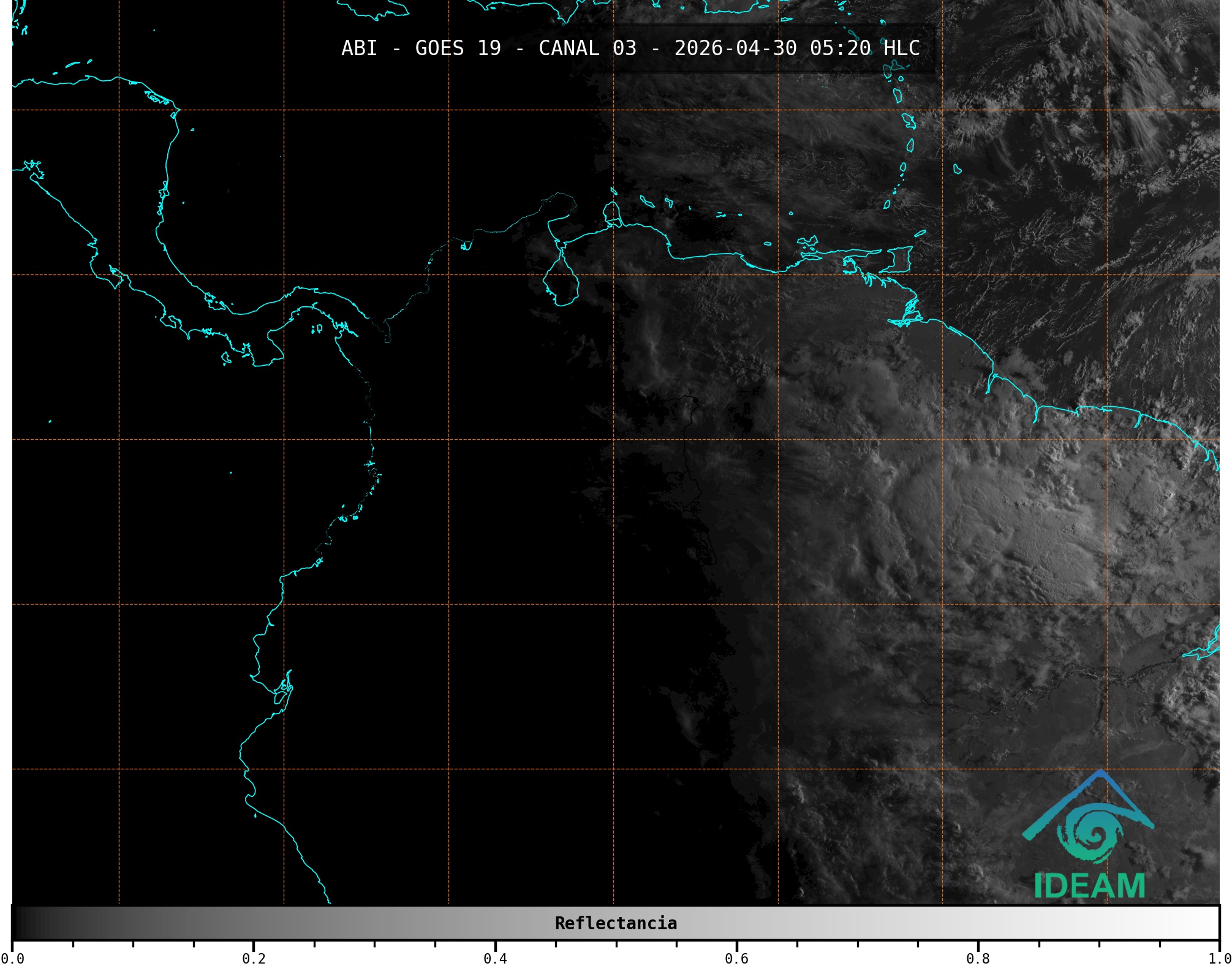Click the 0.2 tick label on the colorbar

pos(254,958)
